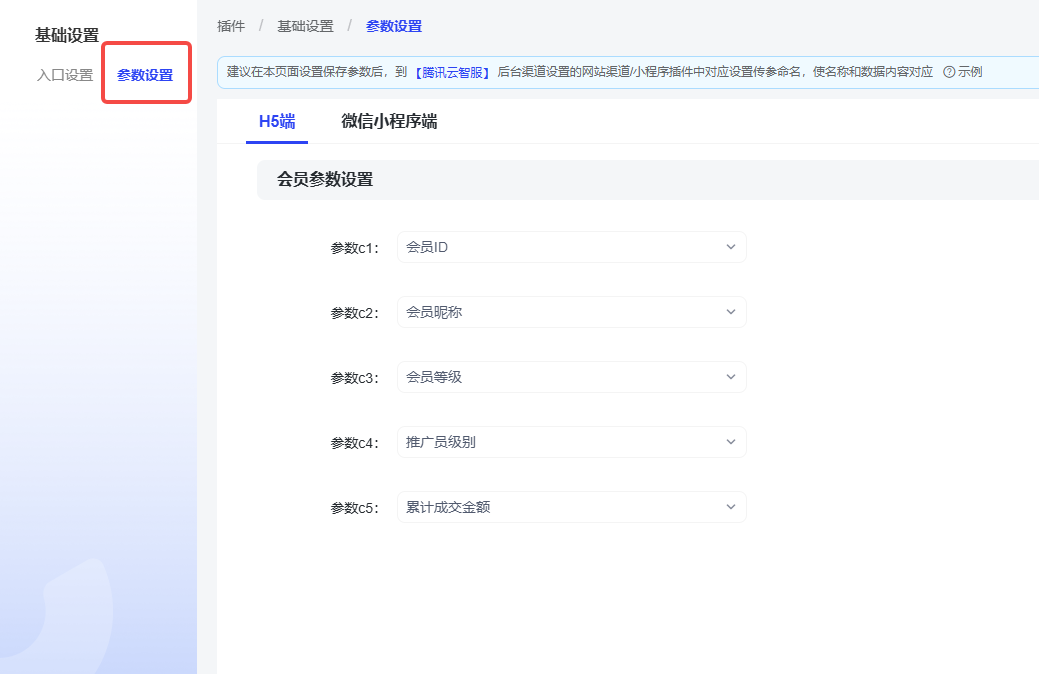Image resolution: width=1039 pixels, height=674 pixels.
Task: Click the 插件 breadcrumb link
Action: point(231,26)
